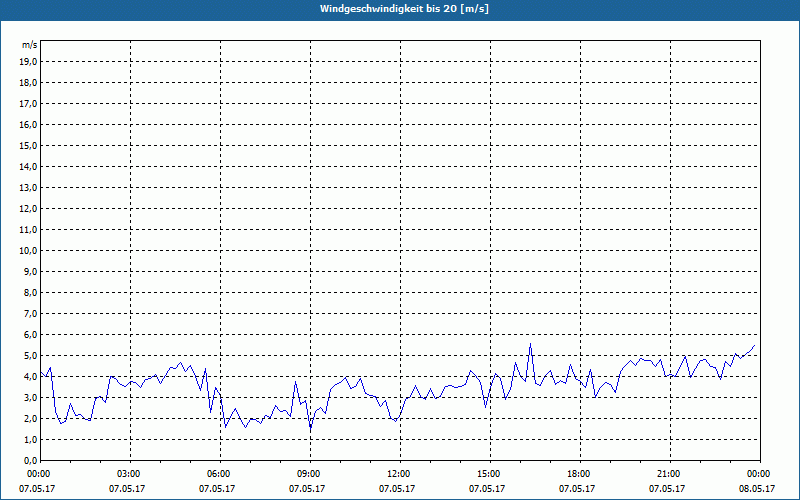Select the 12,0 y-axis label
The height and width of the screenshot is (500, 800).
28,208
